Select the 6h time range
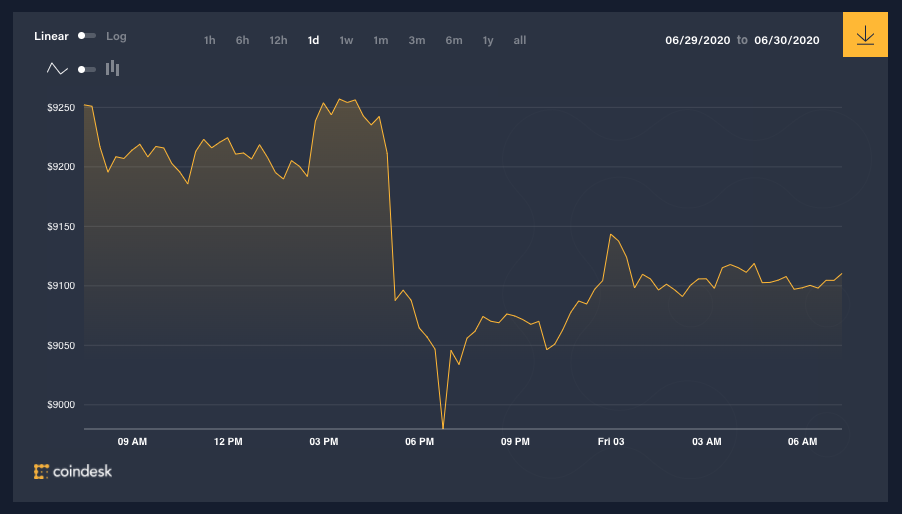 [x=242, y=40]
